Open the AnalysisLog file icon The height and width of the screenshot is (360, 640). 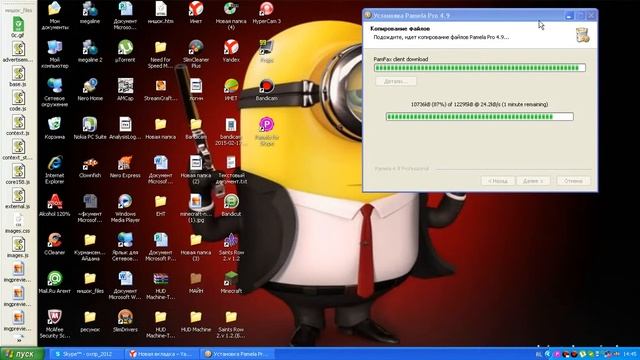click(x=125, y=128)
